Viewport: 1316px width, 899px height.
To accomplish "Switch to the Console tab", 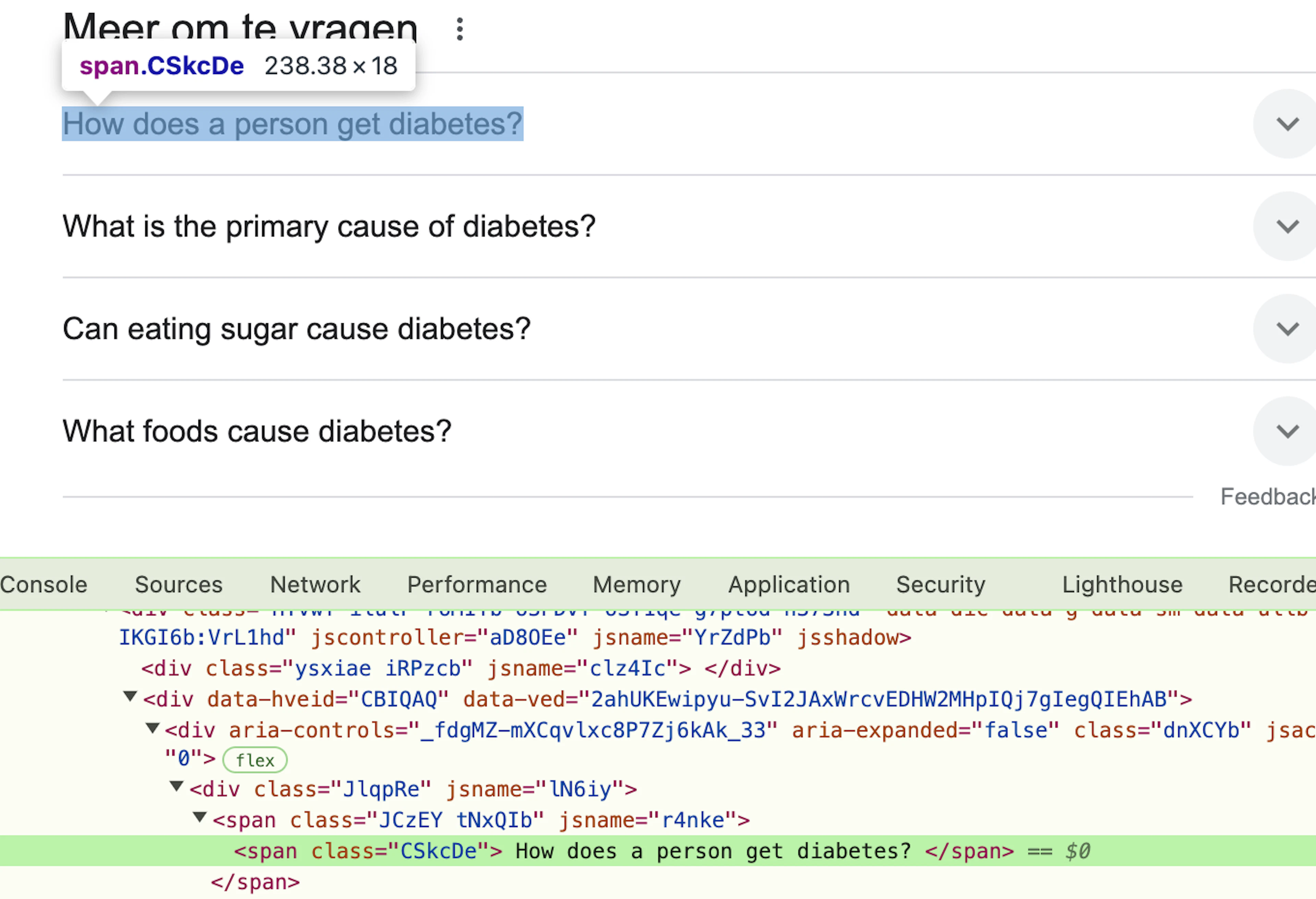I will click(x=44, y=585).
